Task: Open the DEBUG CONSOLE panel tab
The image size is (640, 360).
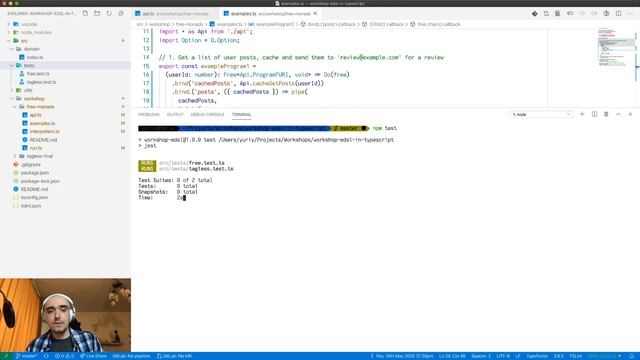Action: 207,115
